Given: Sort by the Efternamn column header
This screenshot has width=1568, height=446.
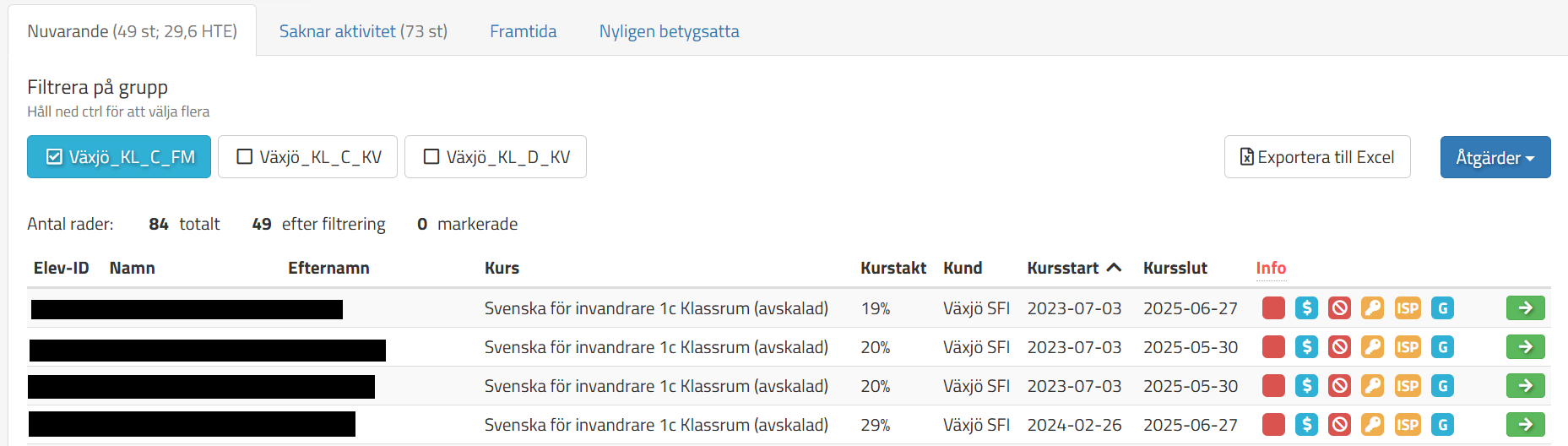Looking at the screenshot, I should pos(328,268).
